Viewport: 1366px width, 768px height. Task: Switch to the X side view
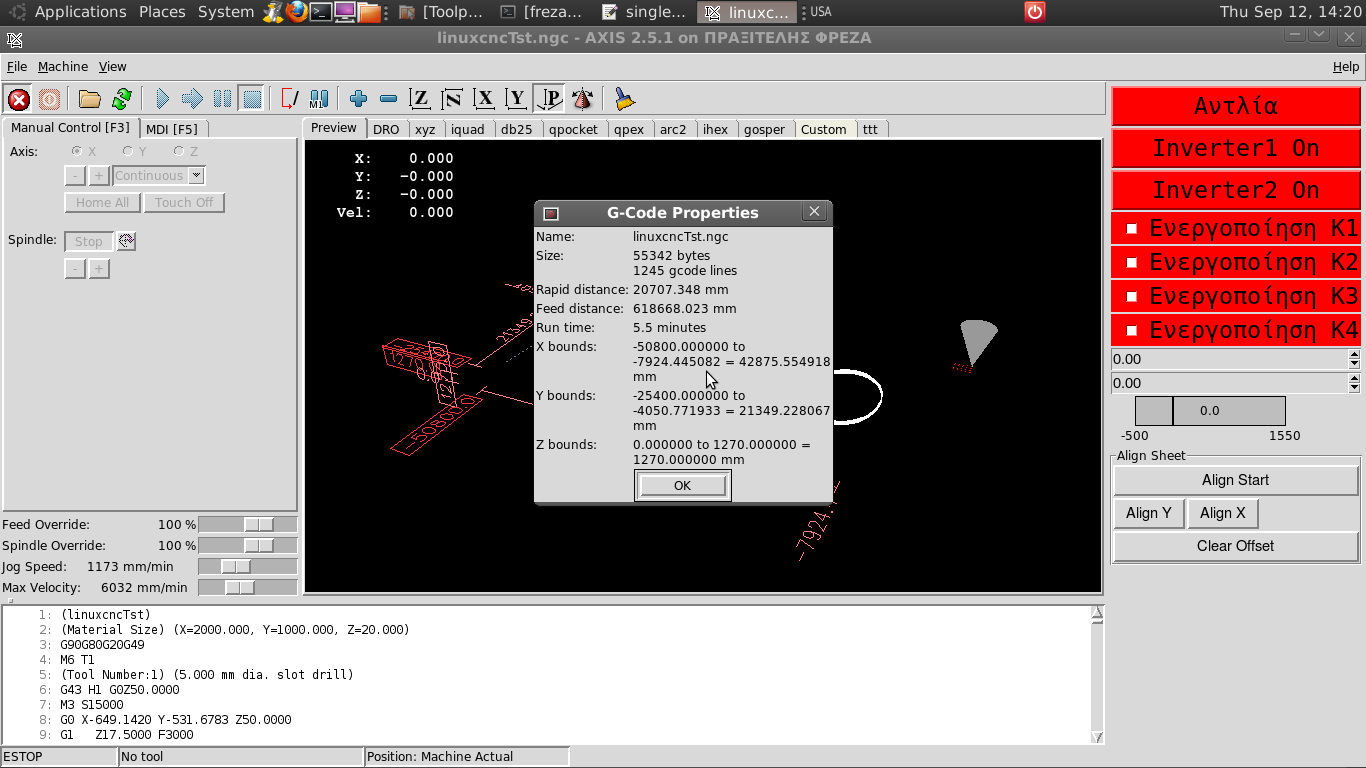click(485, 99)
